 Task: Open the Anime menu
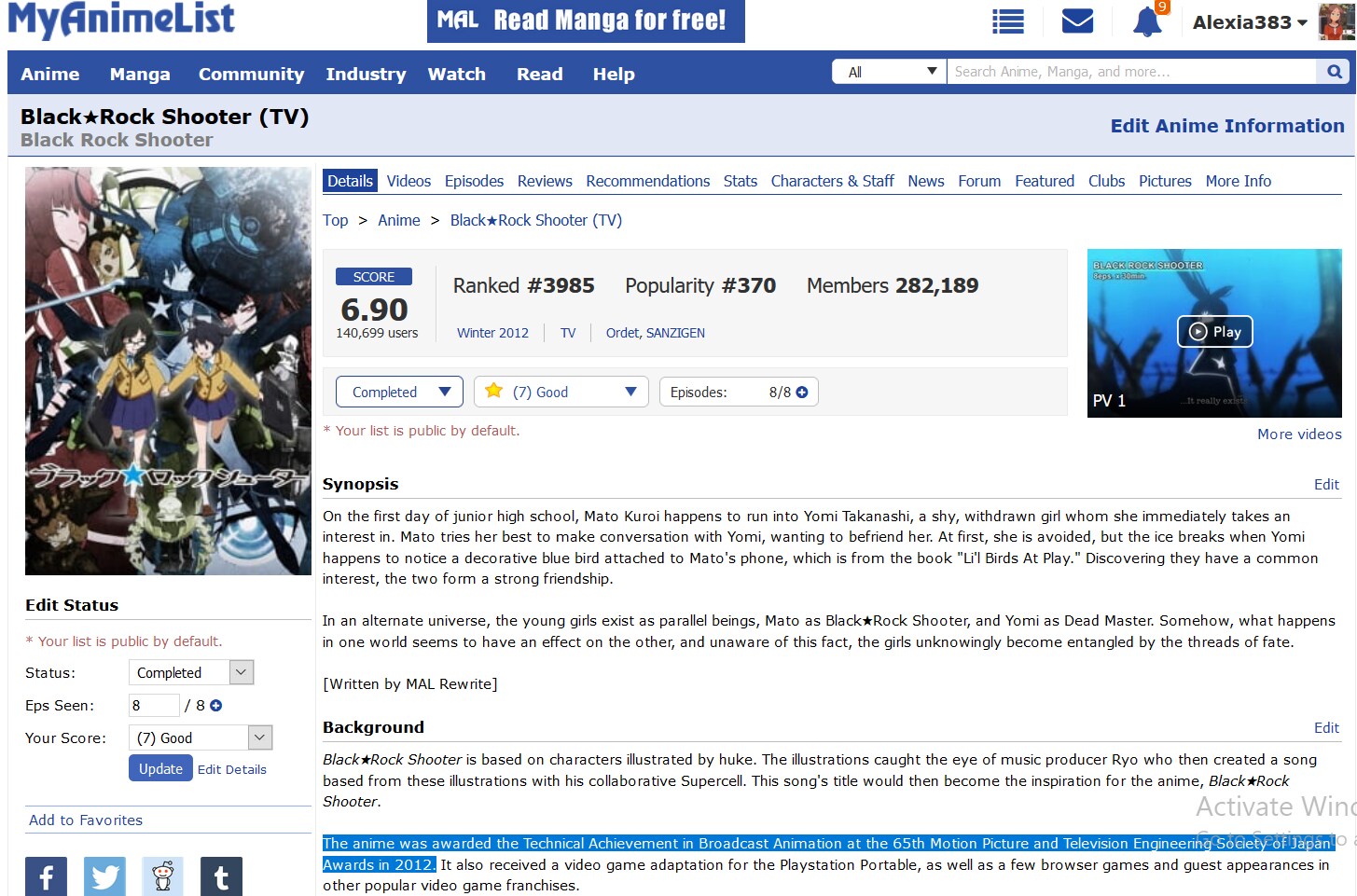tap(50, 74)
